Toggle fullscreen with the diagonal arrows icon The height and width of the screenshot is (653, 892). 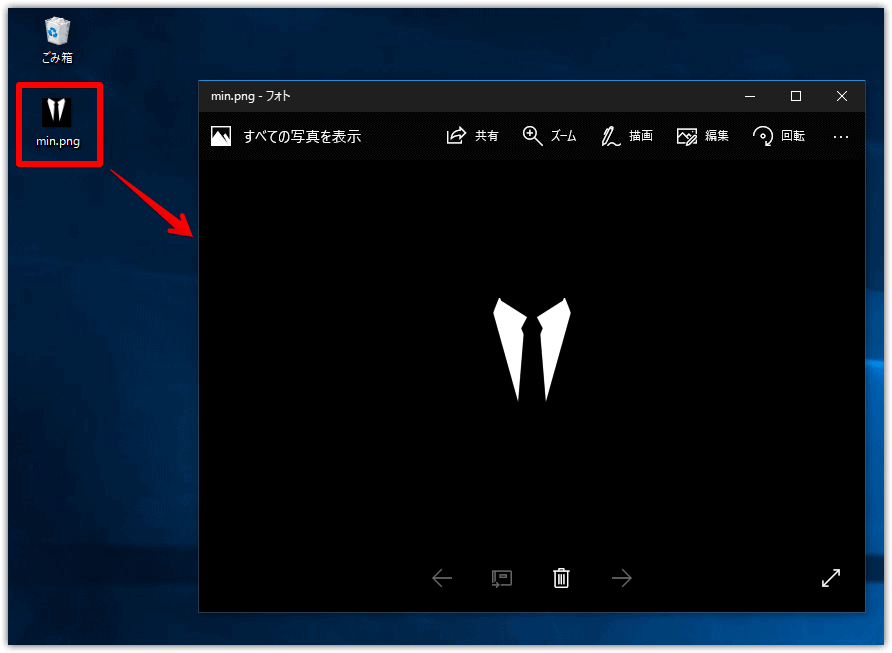[830, 578]
